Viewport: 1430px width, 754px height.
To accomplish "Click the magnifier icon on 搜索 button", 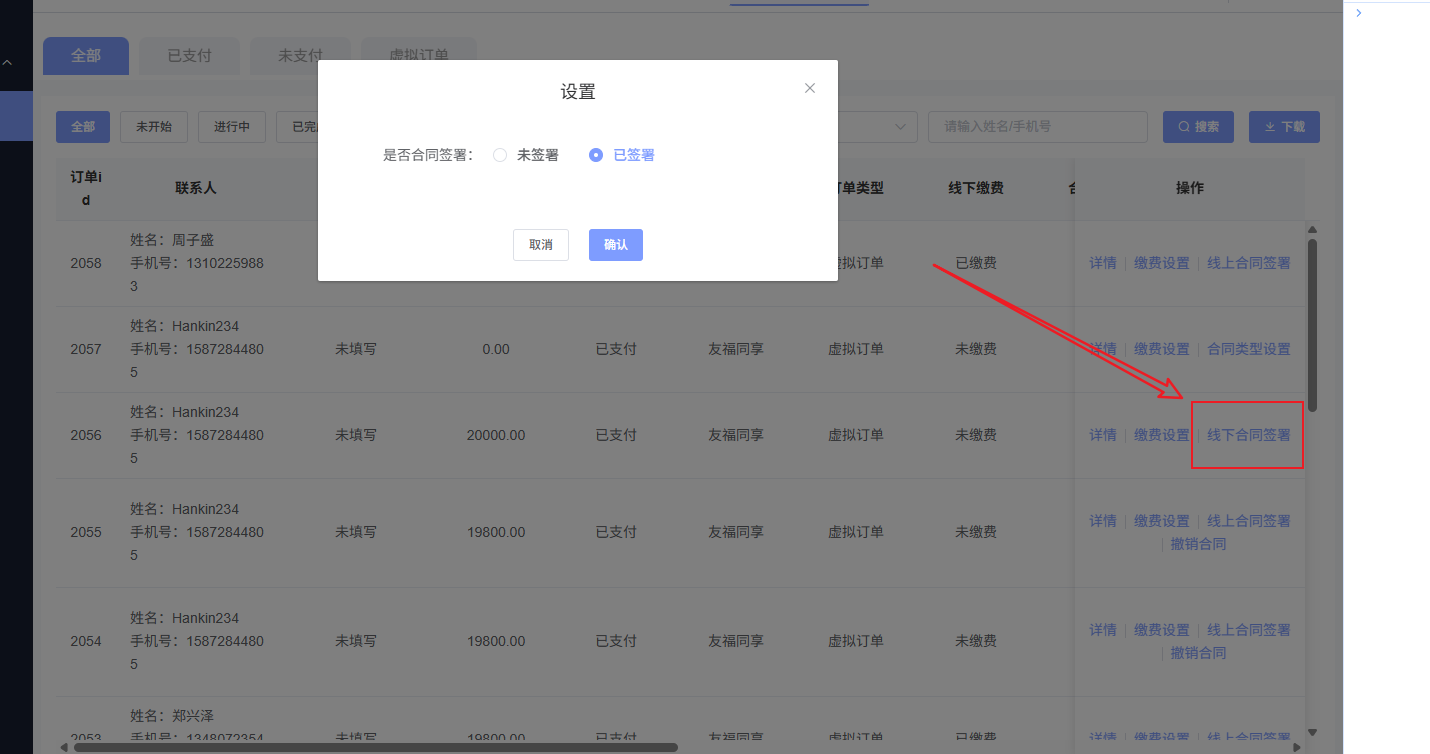I will [x=1184, y=127].
